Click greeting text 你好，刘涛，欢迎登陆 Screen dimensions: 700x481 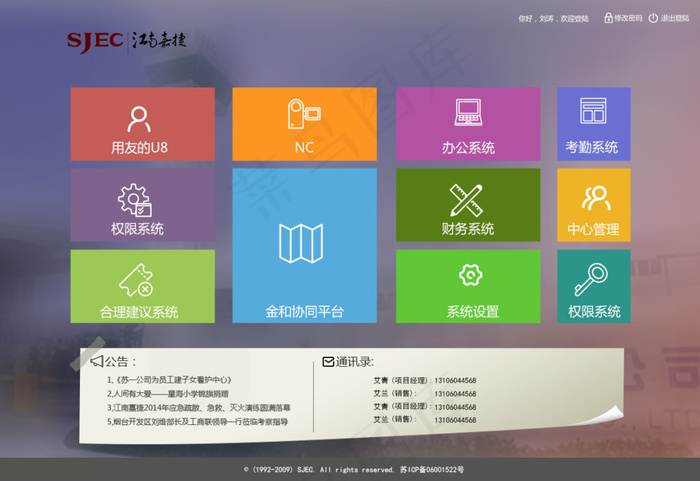(553, 19)
